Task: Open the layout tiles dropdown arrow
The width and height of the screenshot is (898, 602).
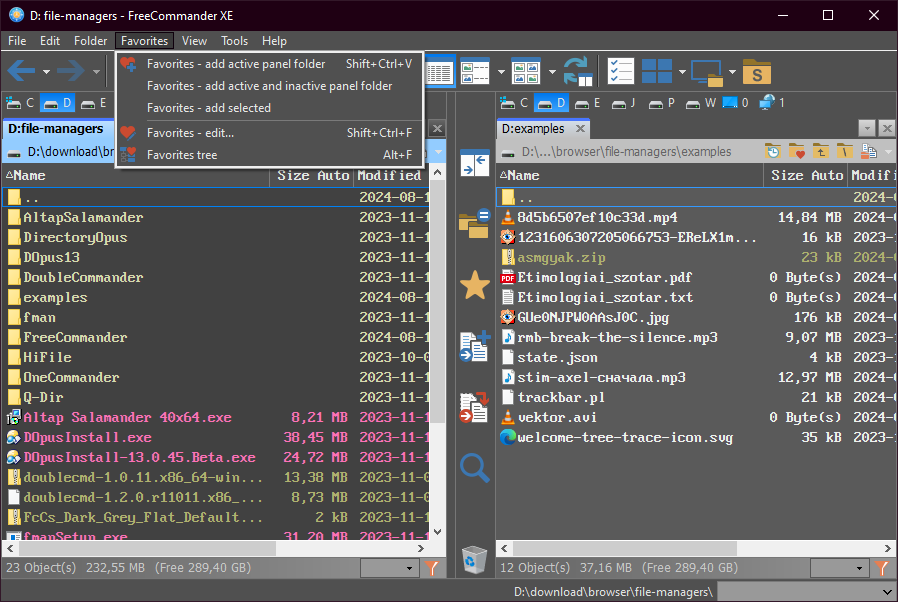Action: [x=682, y=72]
